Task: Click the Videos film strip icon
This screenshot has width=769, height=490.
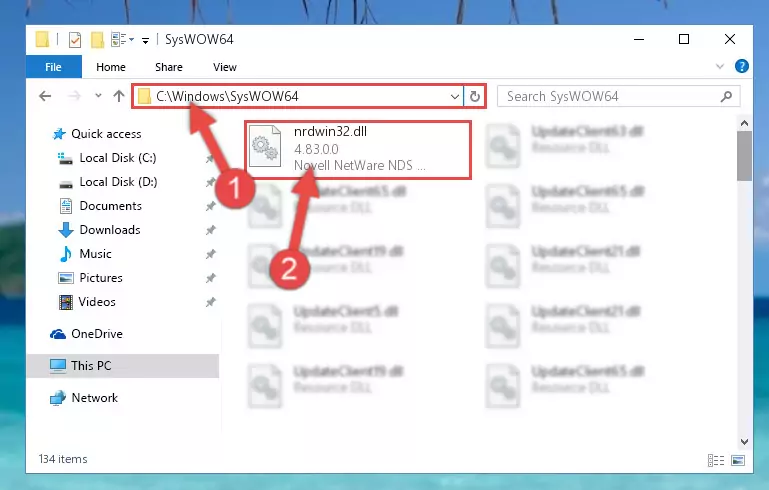Action: (x=66, y=302)
